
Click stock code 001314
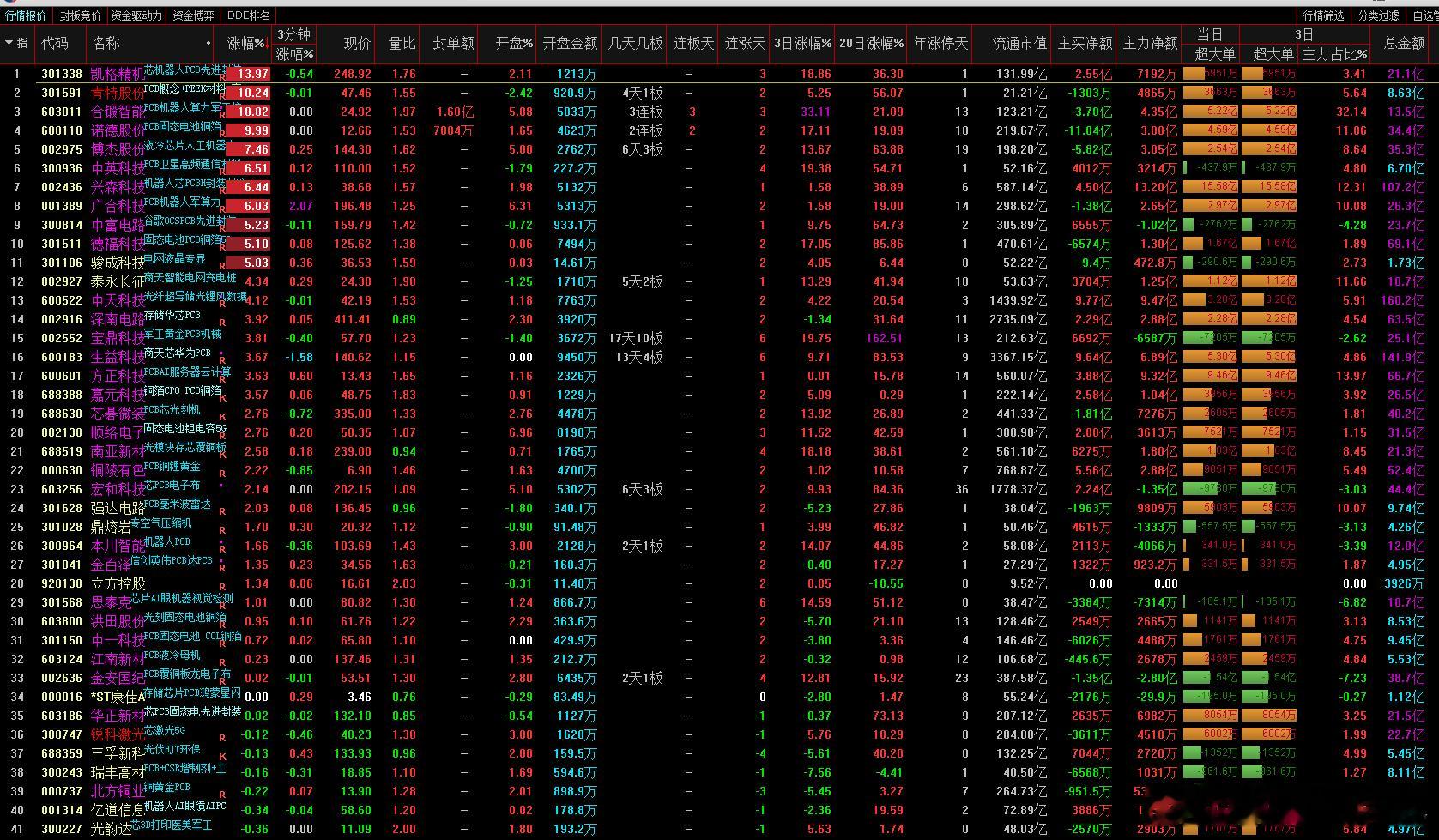[x=62, y=811]
